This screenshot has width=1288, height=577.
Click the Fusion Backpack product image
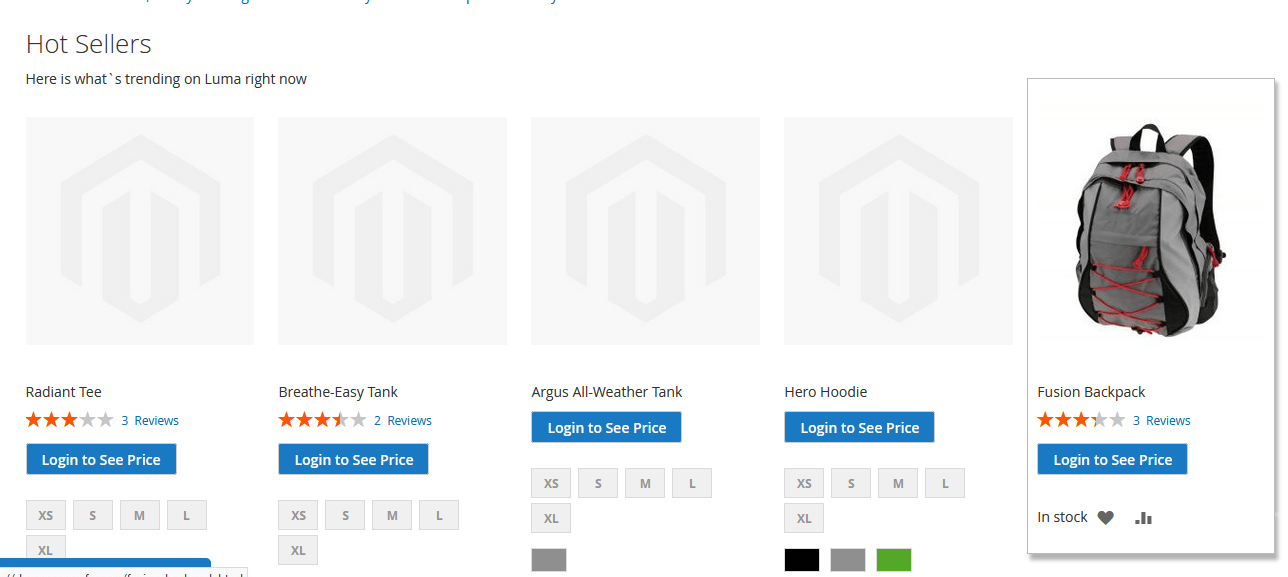1150,230
